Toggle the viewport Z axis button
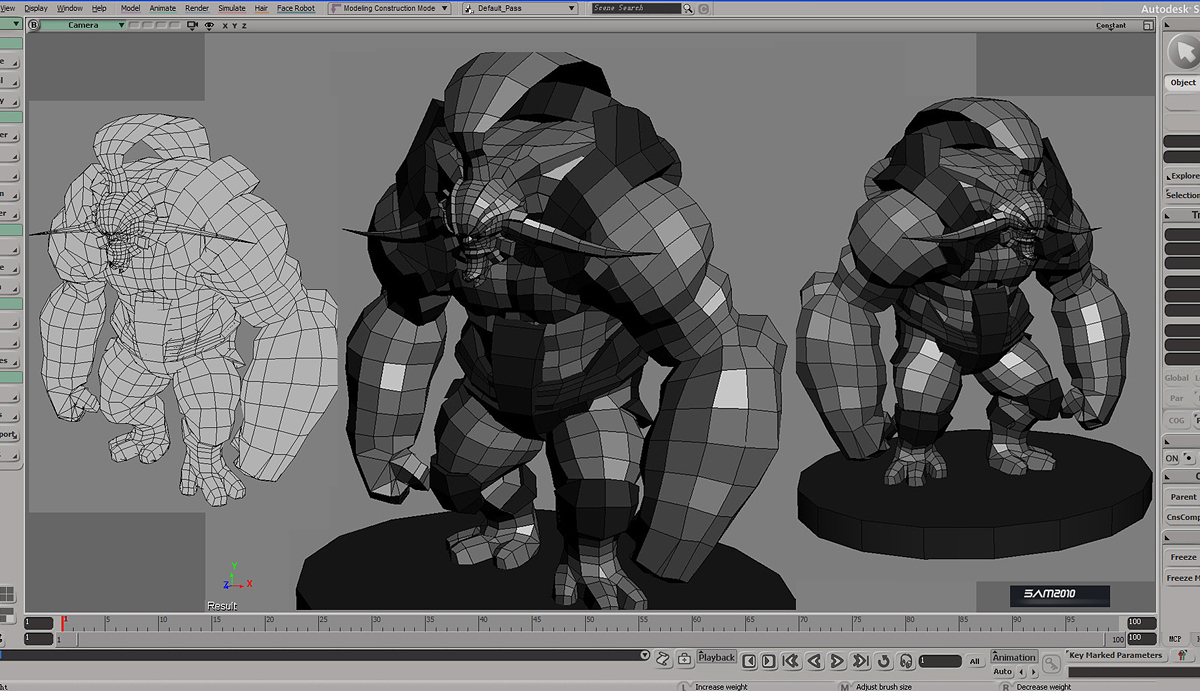Image resolution: width=1200 pixels, height=691 pixels. pyautogui.click(x=245, y=26)
